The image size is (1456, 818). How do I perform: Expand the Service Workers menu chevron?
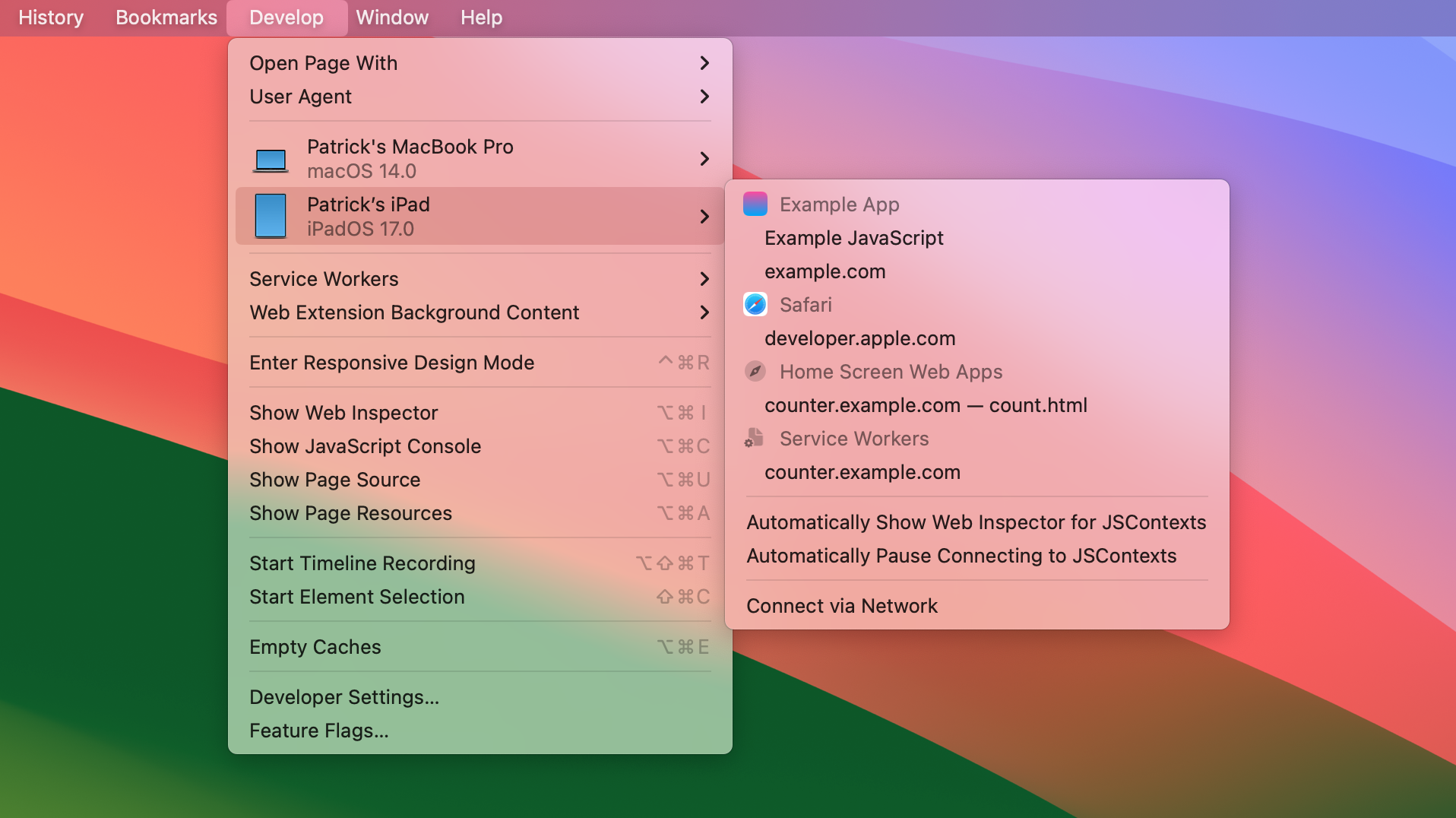(704, 279)
